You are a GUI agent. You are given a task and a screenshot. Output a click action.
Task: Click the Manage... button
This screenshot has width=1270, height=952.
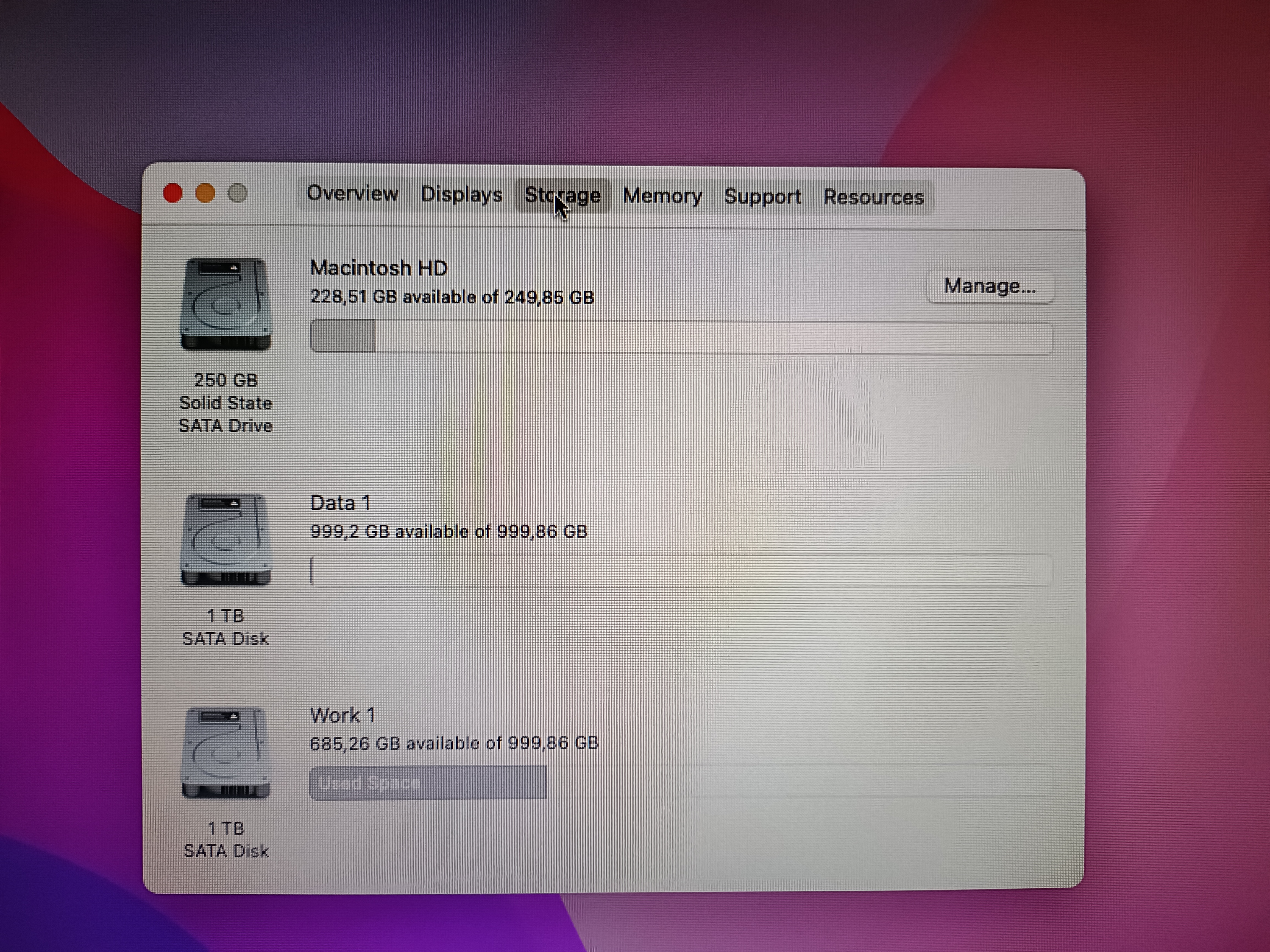pos(990,286)
